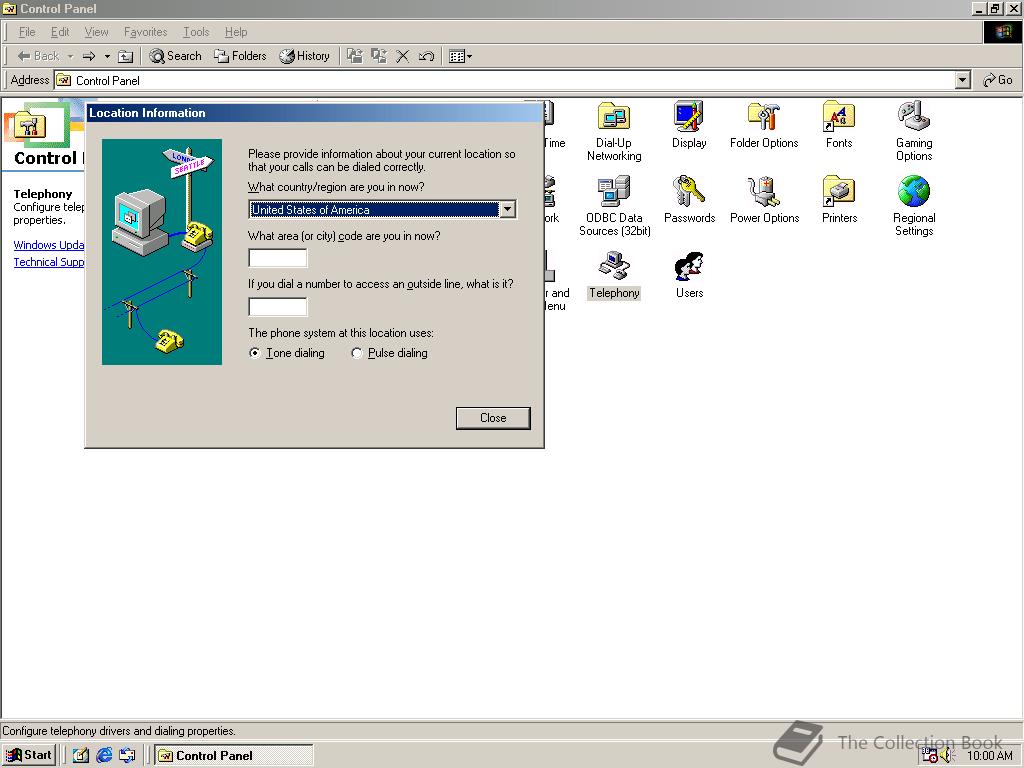Open the Favorites menu
The width and height of the screenshot is (1024, 768).
pyautogui.click(x=145, y=31)
